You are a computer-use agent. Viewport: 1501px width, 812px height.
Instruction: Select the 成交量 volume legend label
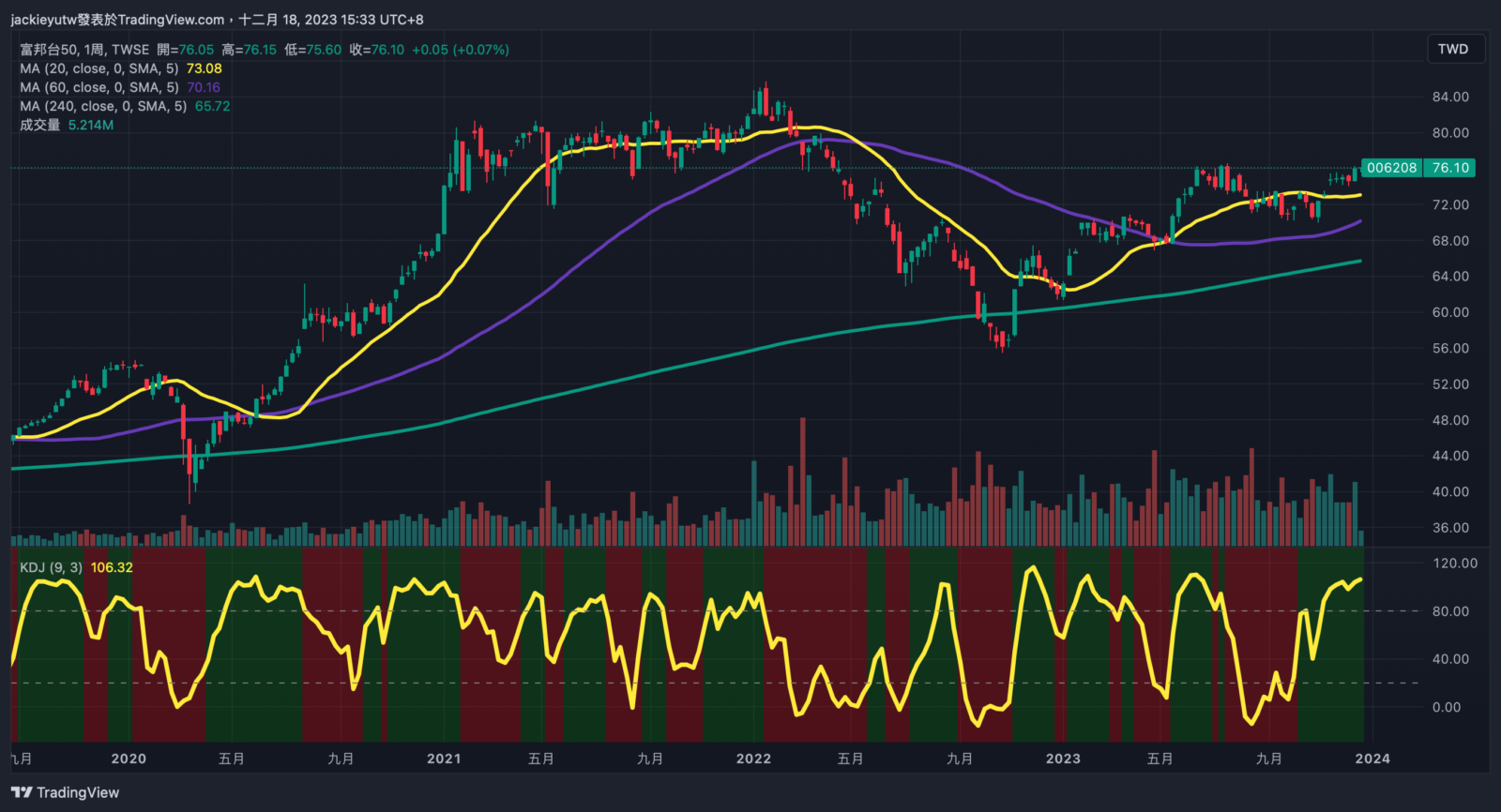pos(39,125)
